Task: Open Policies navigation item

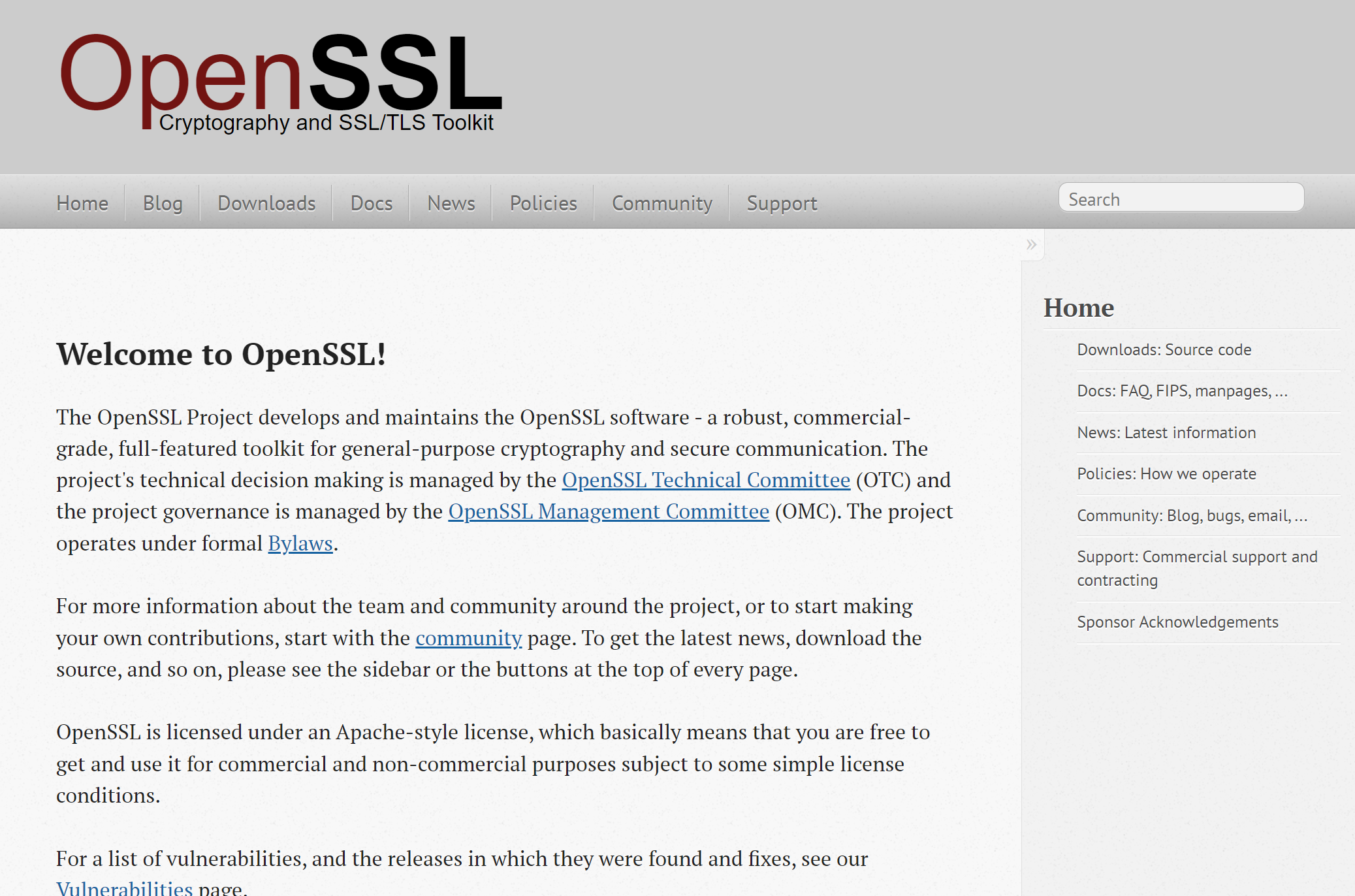Action: pos(543,203)
